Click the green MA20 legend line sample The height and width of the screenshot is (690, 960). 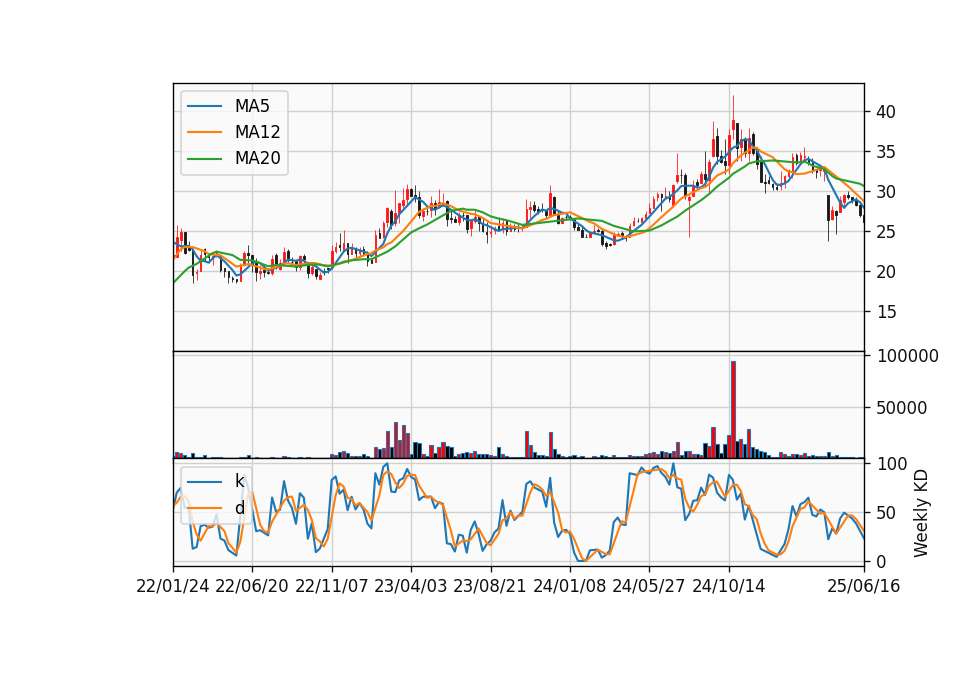pyautogui.click(x=204, y=158)
